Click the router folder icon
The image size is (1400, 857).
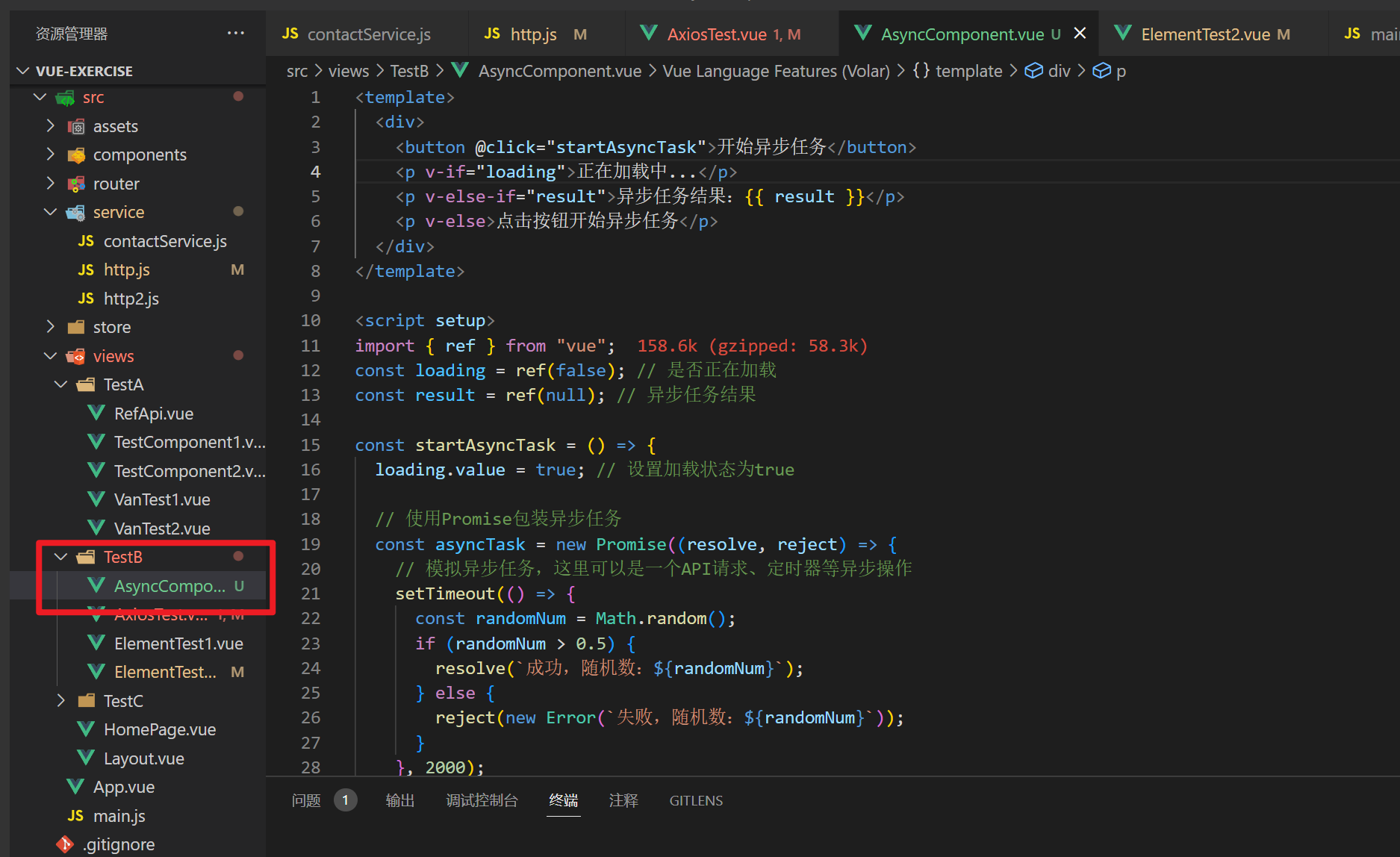[x=75, y=184]
